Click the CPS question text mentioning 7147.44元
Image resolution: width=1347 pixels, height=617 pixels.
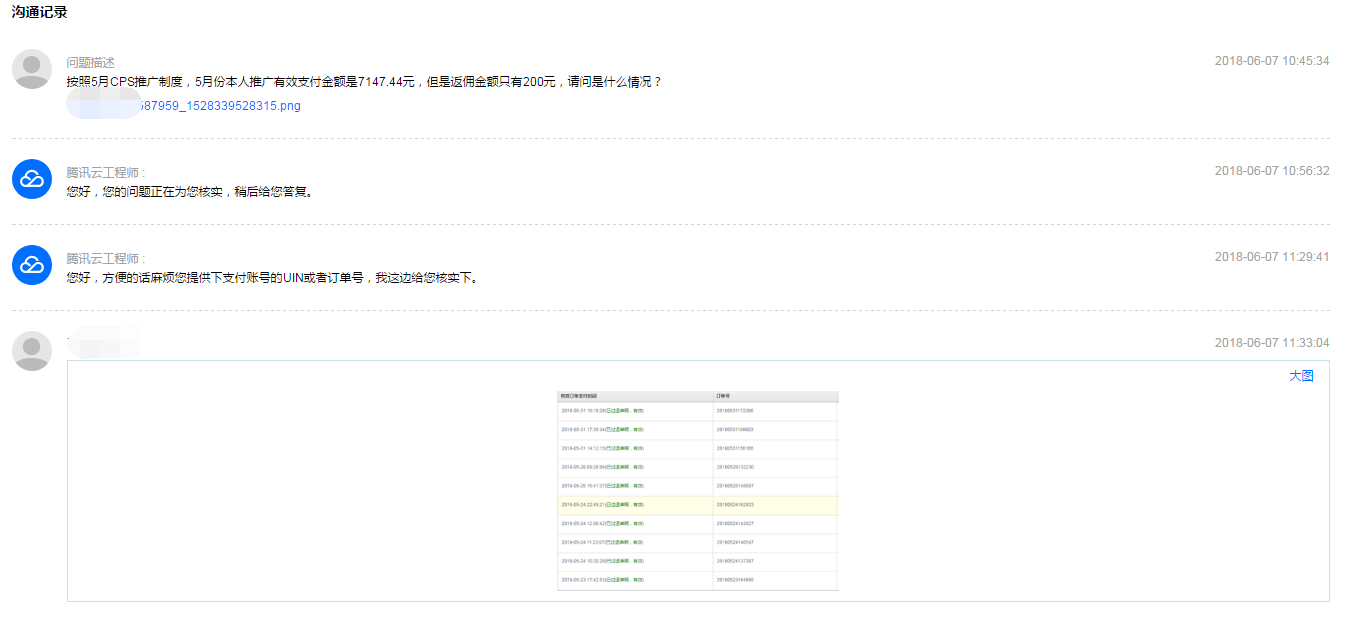click(x=364, y=82)
